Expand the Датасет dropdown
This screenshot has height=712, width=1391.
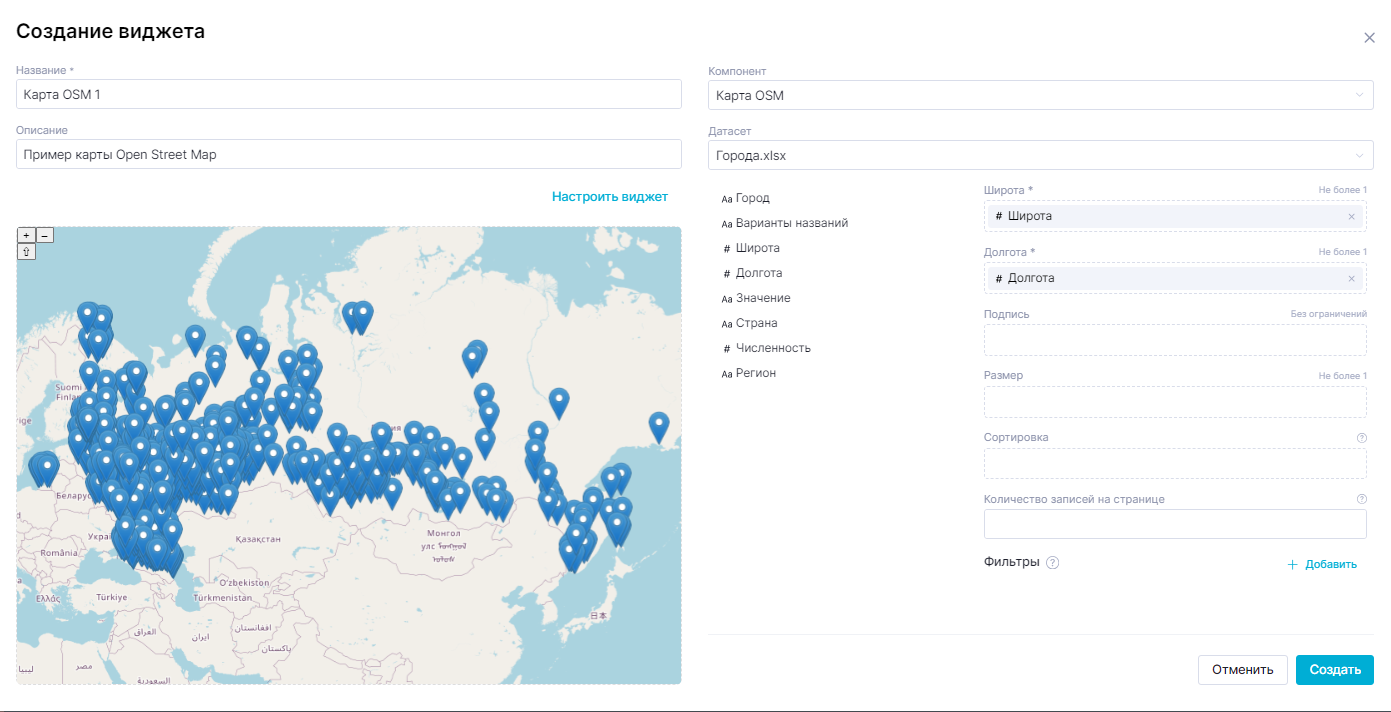pos(1040,155)
